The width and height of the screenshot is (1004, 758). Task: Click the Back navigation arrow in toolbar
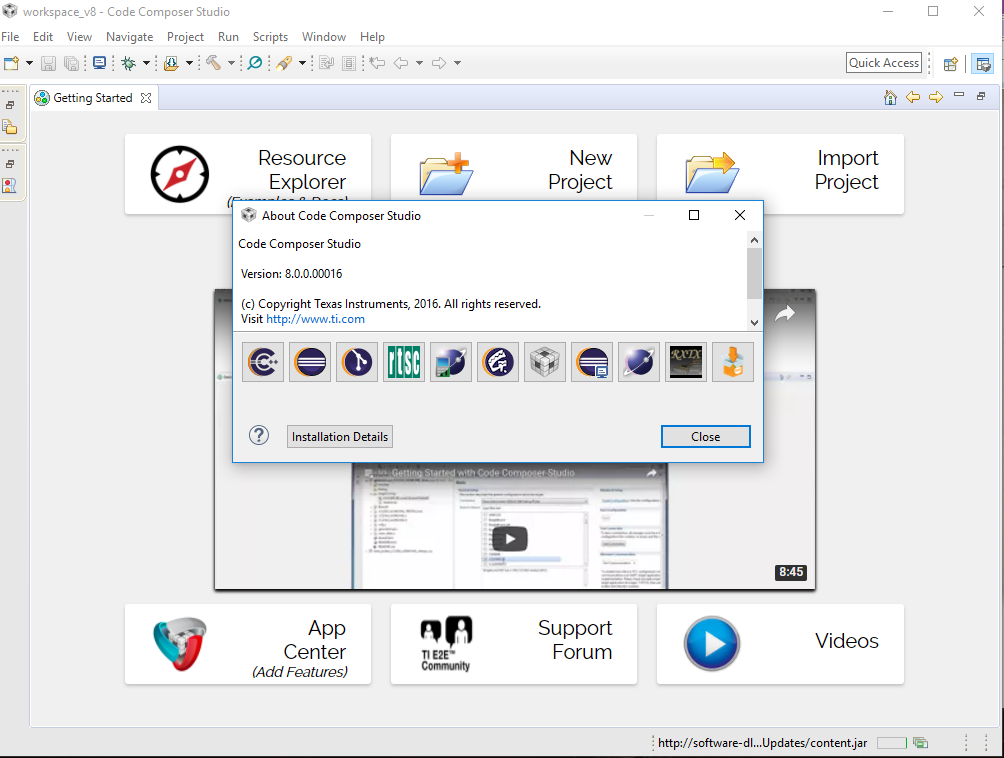401,63
